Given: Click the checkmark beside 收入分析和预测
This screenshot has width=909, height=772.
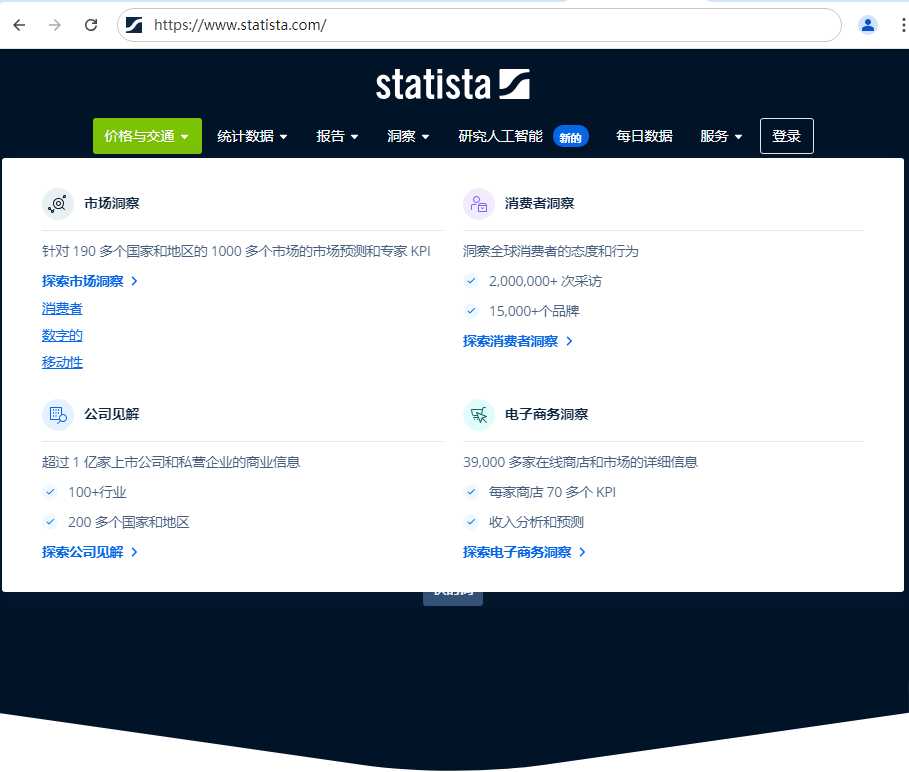Looking at the screenshot, I should [x=471, y=522].
